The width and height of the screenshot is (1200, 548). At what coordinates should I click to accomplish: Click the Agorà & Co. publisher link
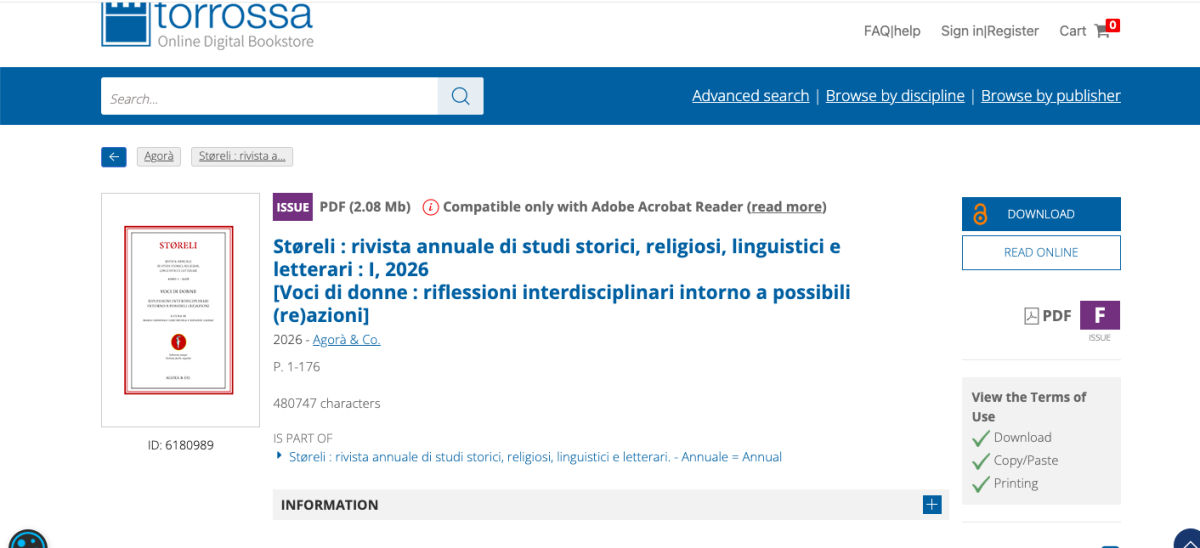click(346, 339)
